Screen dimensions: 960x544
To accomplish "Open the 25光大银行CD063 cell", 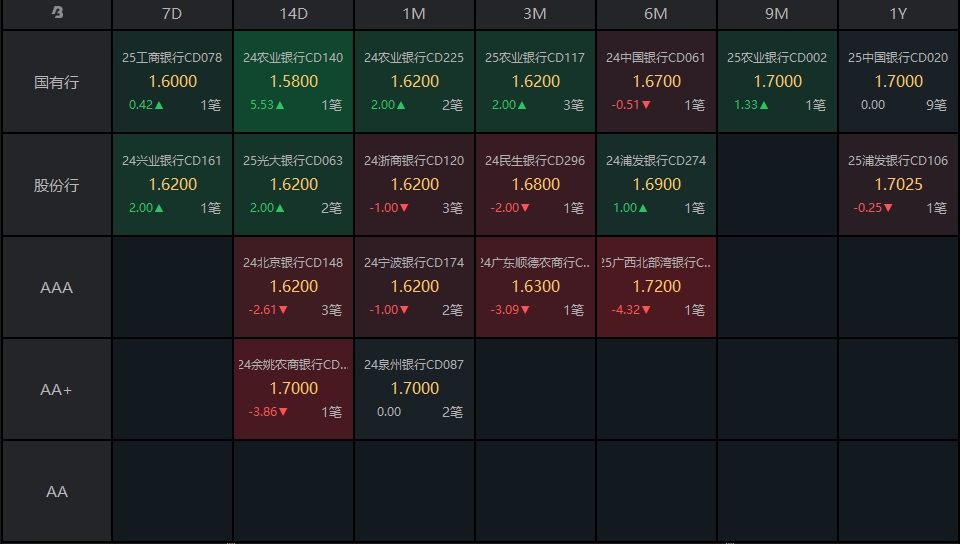I will click(x=293, y=184).
